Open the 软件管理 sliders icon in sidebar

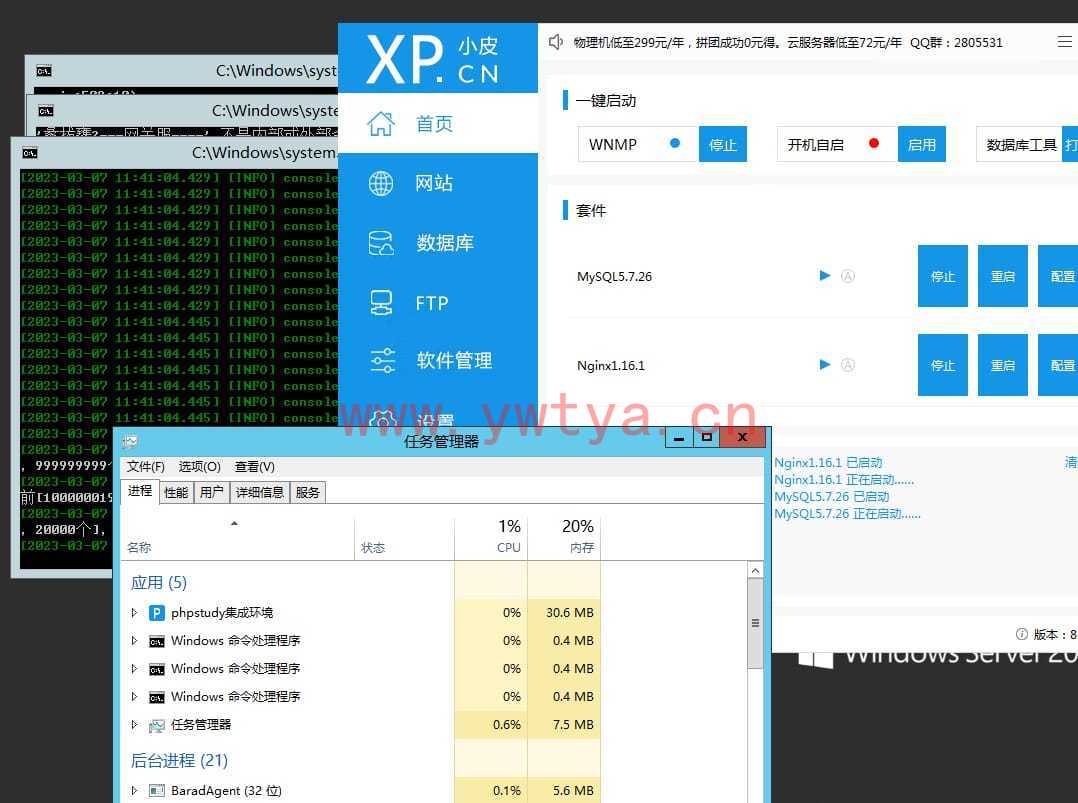(382, 360)
